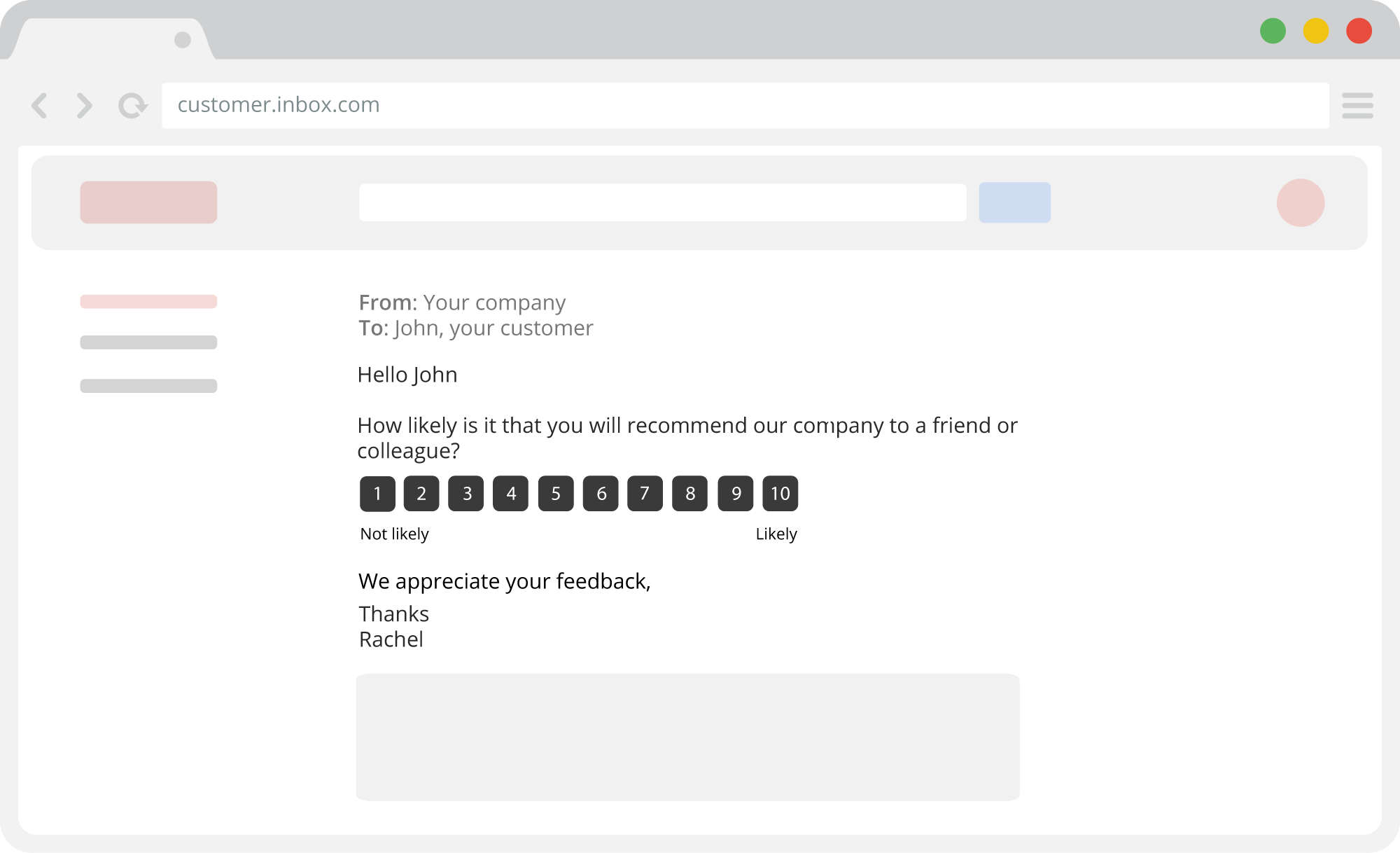This screenshot has height=853, width=1400.
Task: Choose score 7 button
Action: tap(645, 494)
